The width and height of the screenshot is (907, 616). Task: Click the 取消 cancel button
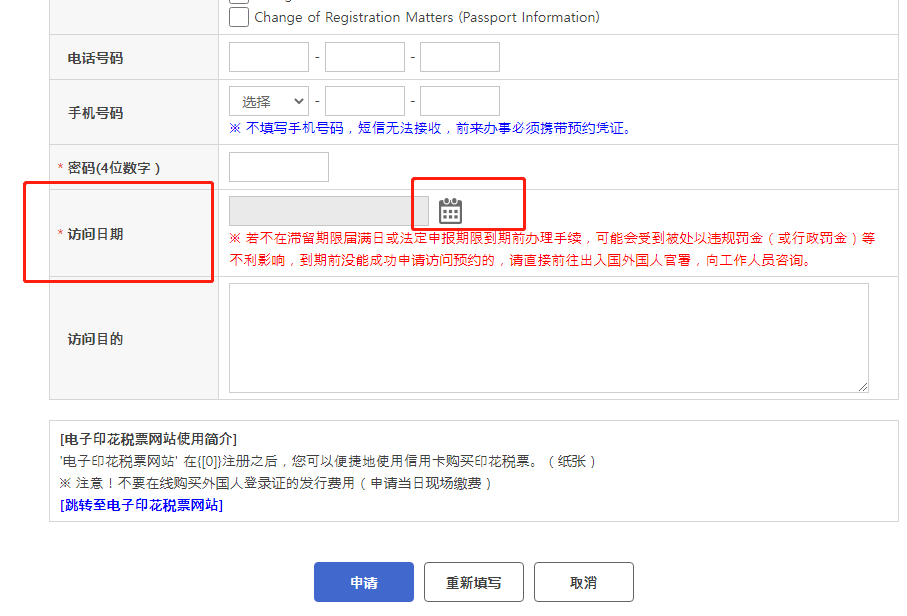(583, 582)
